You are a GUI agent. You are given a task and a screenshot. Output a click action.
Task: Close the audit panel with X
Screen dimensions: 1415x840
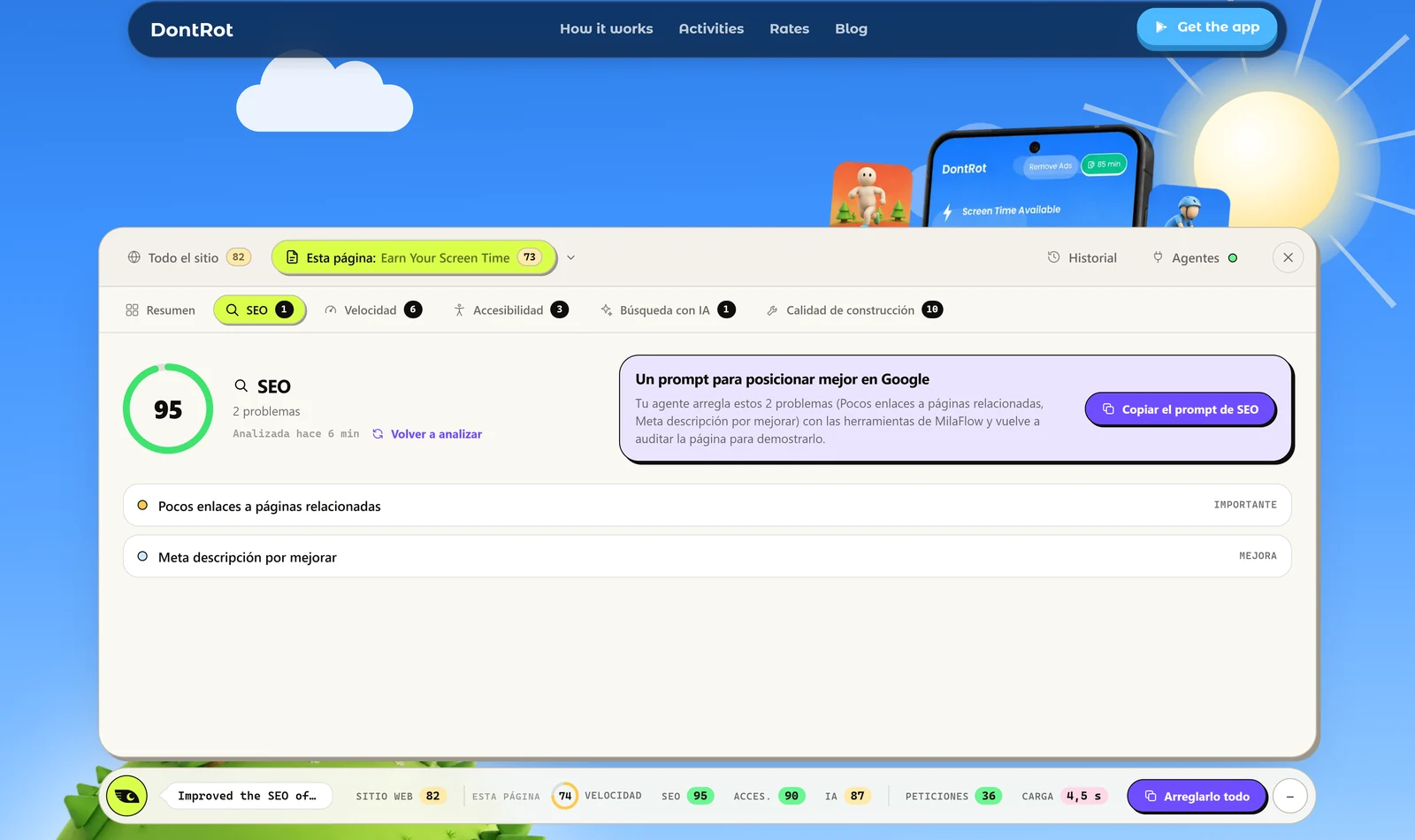click(1288, 257)
